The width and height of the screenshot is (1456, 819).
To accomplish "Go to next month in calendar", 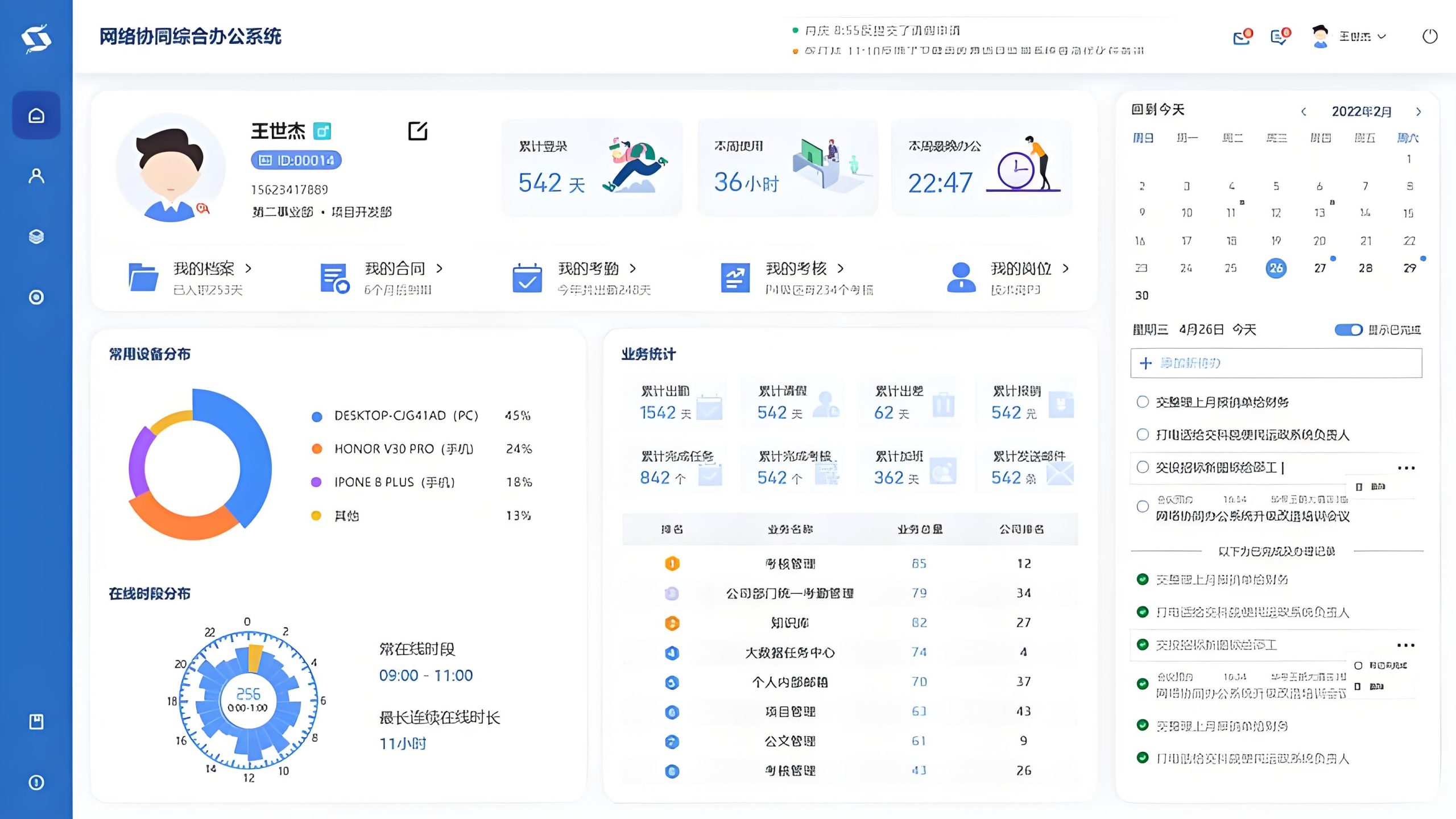I will pyautogui.click(x=1418, y=111).
